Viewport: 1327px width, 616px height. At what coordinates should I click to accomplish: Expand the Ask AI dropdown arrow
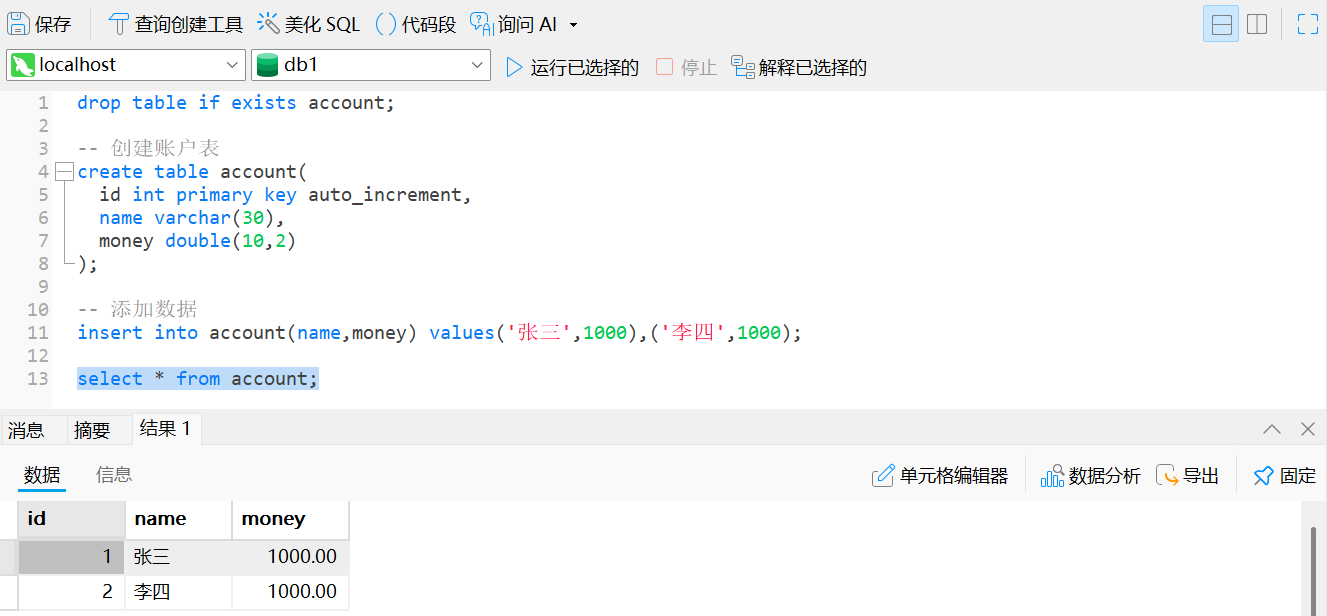(x=573, y=25)
